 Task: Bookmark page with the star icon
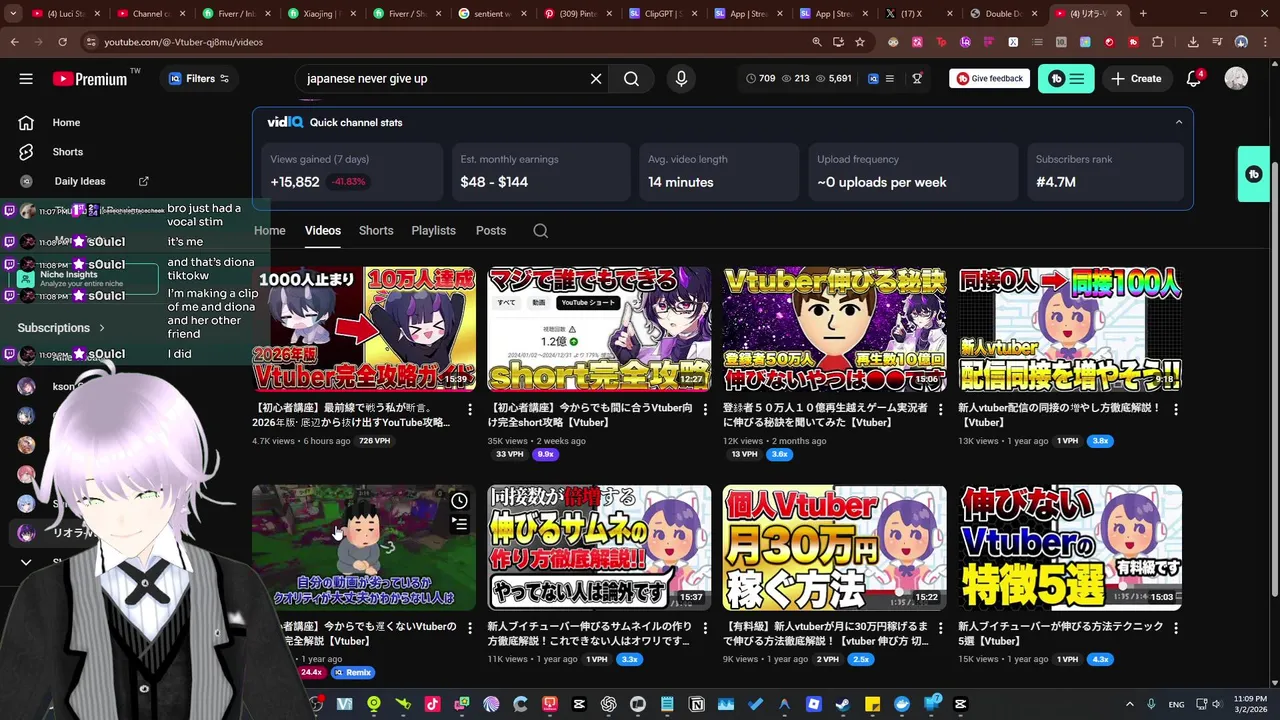pyautogui.click(x=860, y=42)
